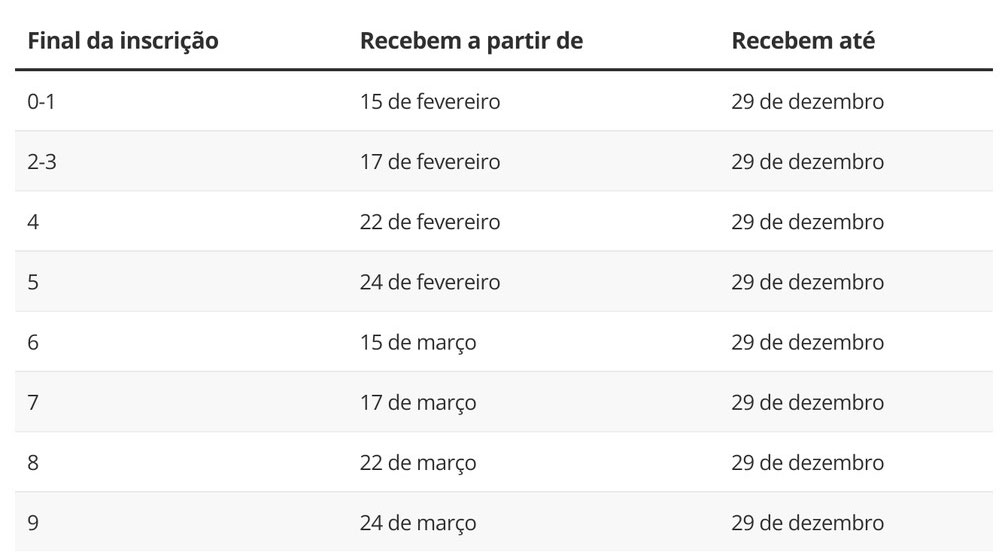
Task: Select the '0-1' inscription cell
Action: 41,102
